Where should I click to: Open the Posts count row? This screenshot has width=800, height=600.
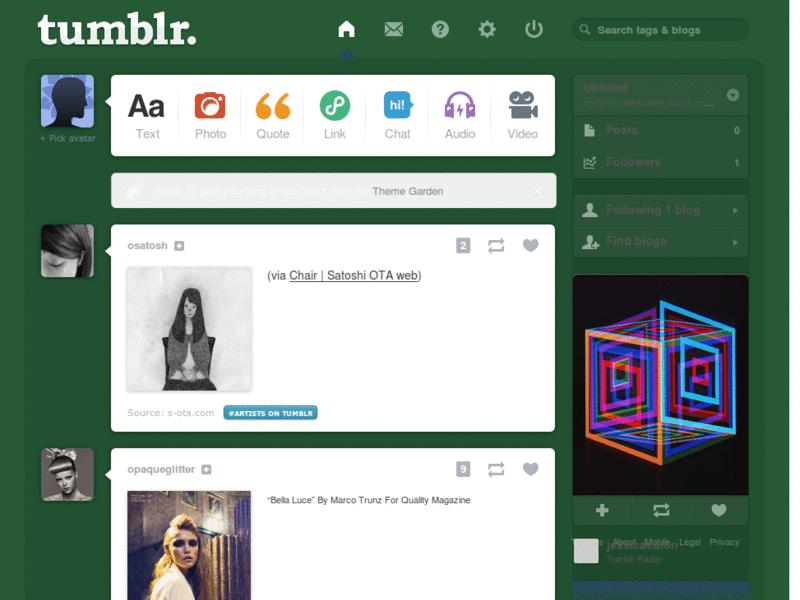click(661, 130)
